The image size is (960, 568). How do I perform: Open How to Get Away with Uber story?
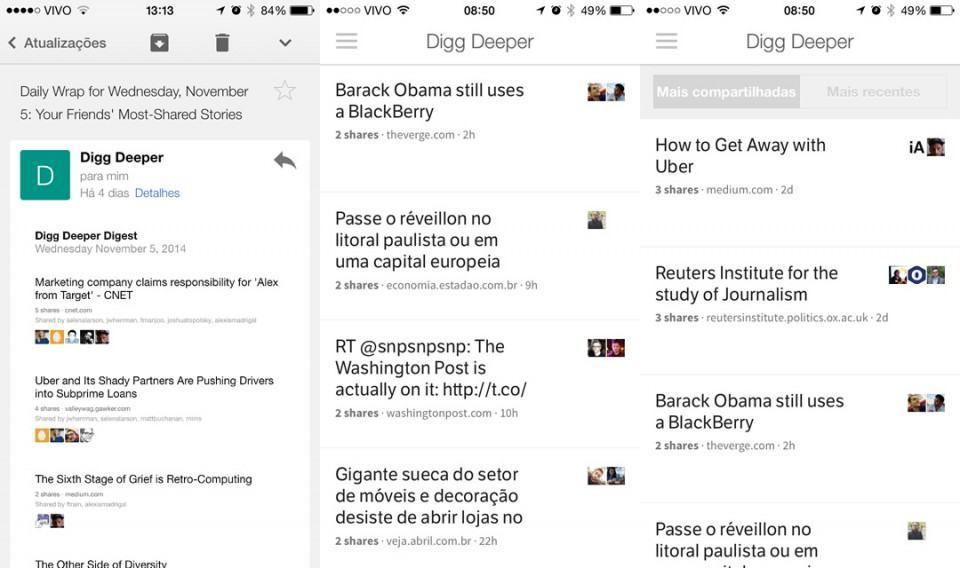(740, 155)
